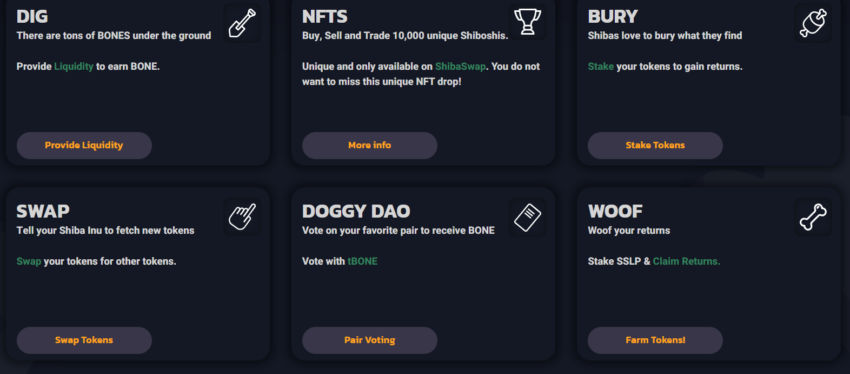Viewport: 850px width, 374px height.
Task: Click the bone icon on WOOF card
Action: point(813,217)
